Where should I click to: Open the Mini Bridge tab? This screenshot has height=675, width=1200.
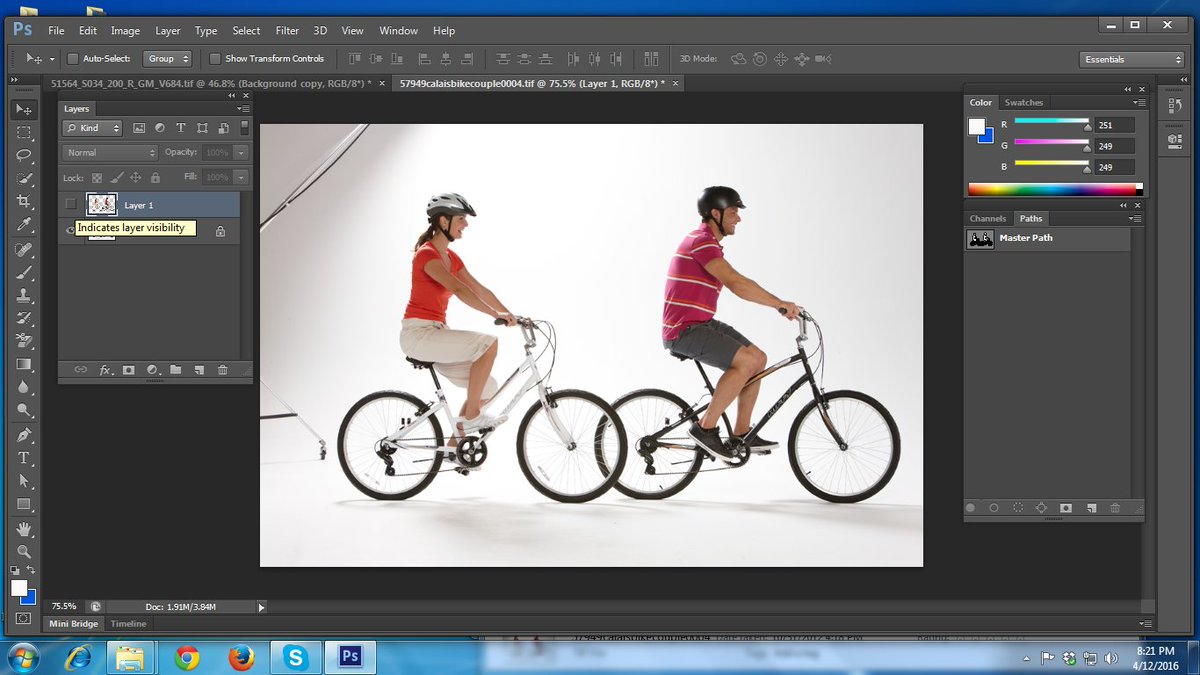(73, 623)
